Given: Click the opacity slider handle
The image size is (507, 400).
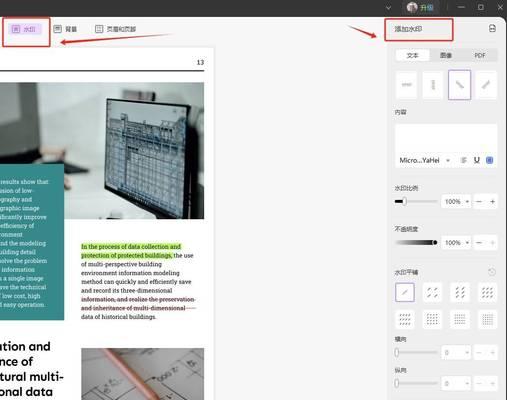Looking at the screenshot, I should 435,242.
